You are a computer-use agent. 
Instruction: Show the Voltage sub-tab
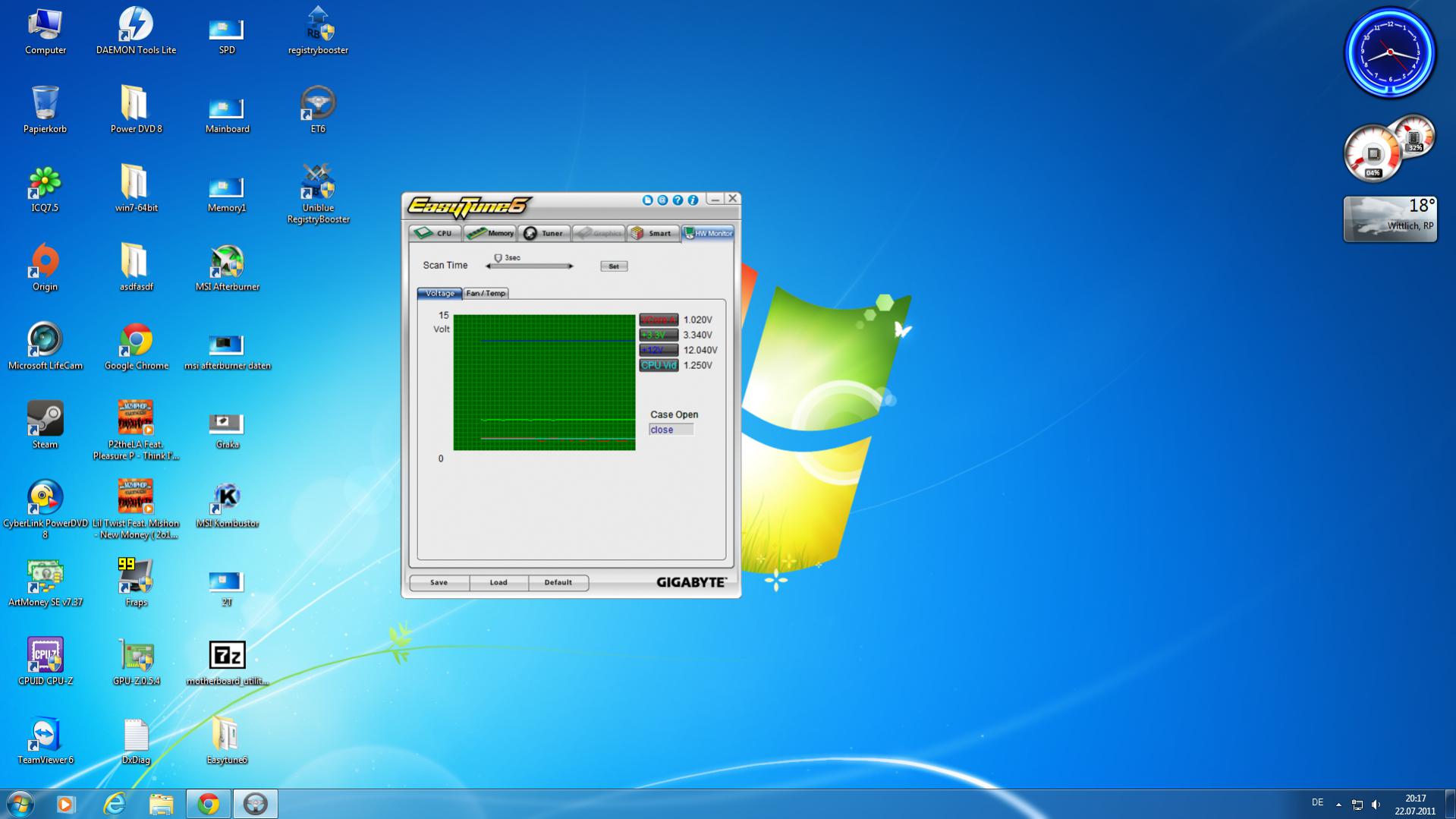click(x=440, y=293)
